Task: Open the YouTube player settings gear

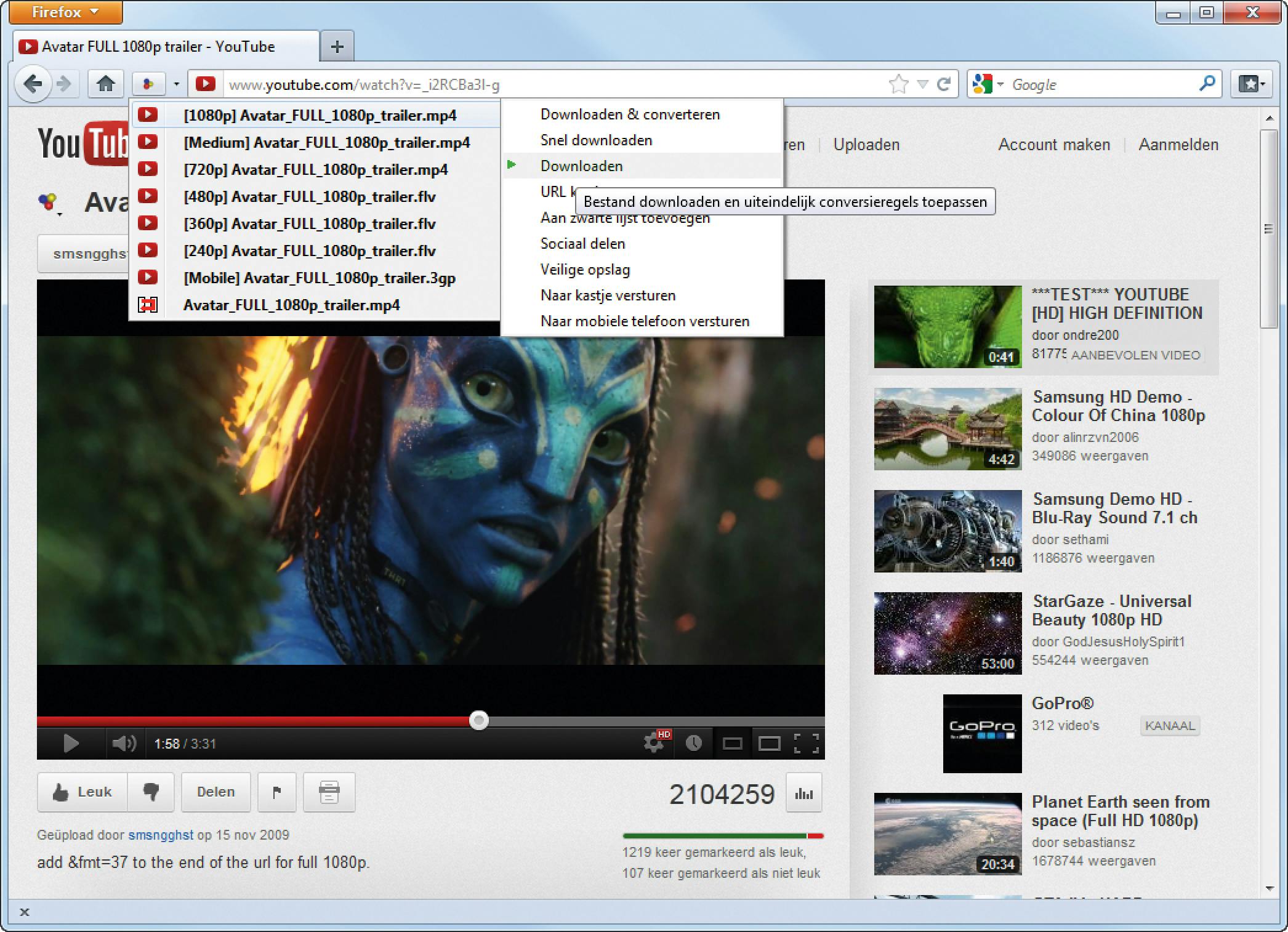Action: pos(654,742)
